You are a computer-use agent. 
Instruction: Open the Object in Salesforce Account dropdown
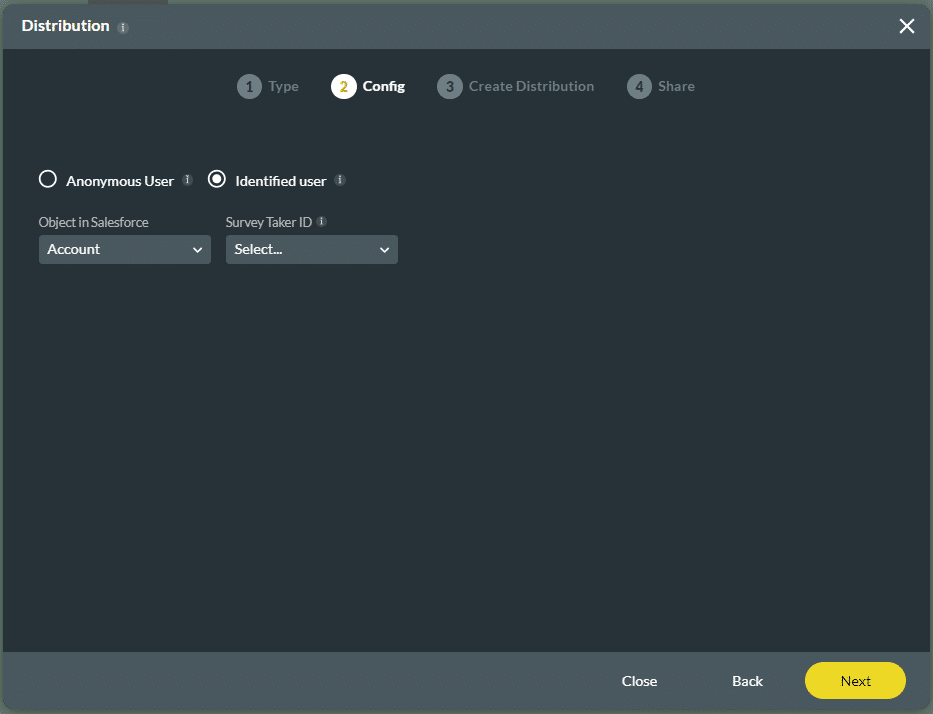pos(125,250)
